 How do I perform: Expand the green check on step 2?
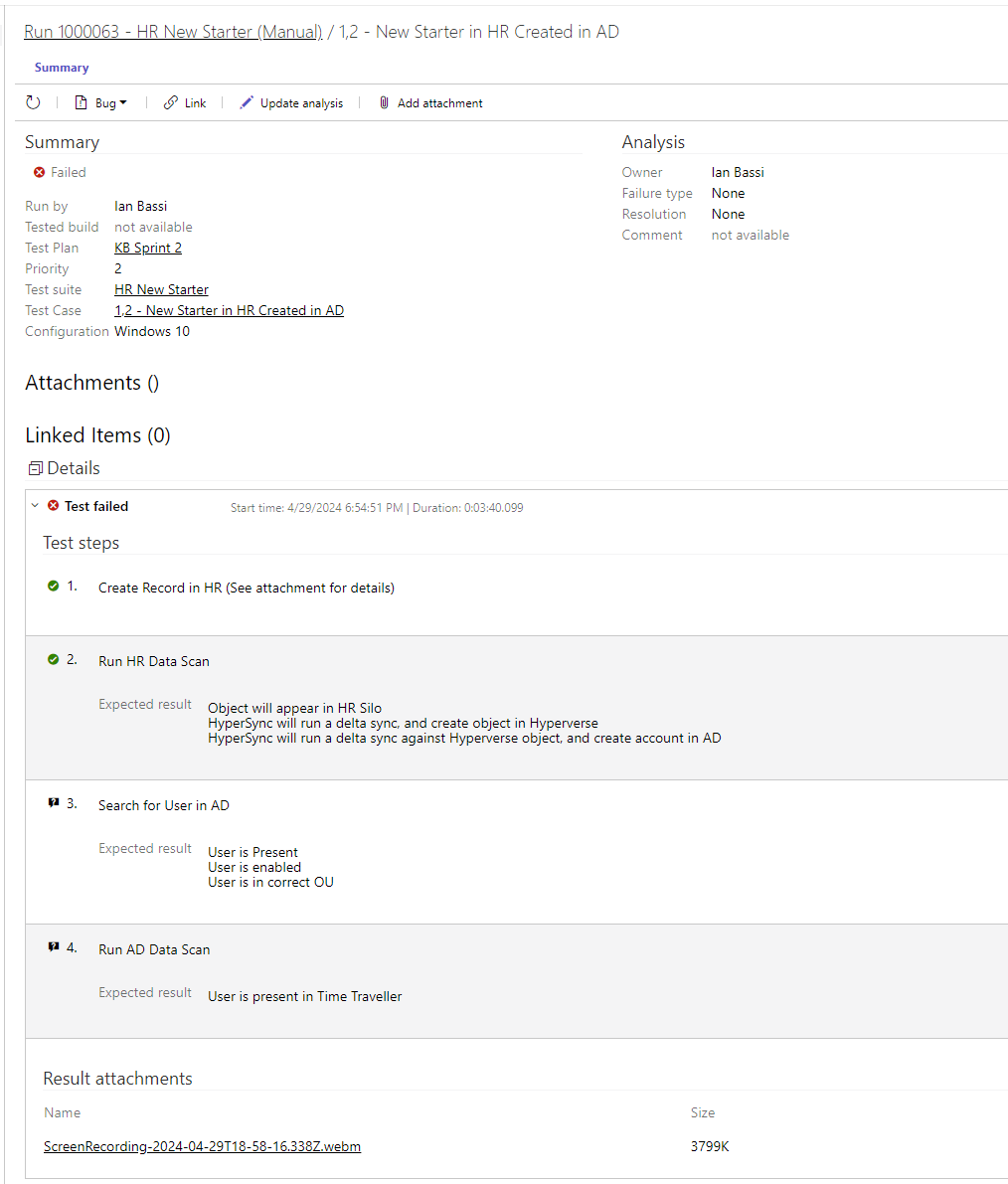pyautogui.click(x=56, y=658)
